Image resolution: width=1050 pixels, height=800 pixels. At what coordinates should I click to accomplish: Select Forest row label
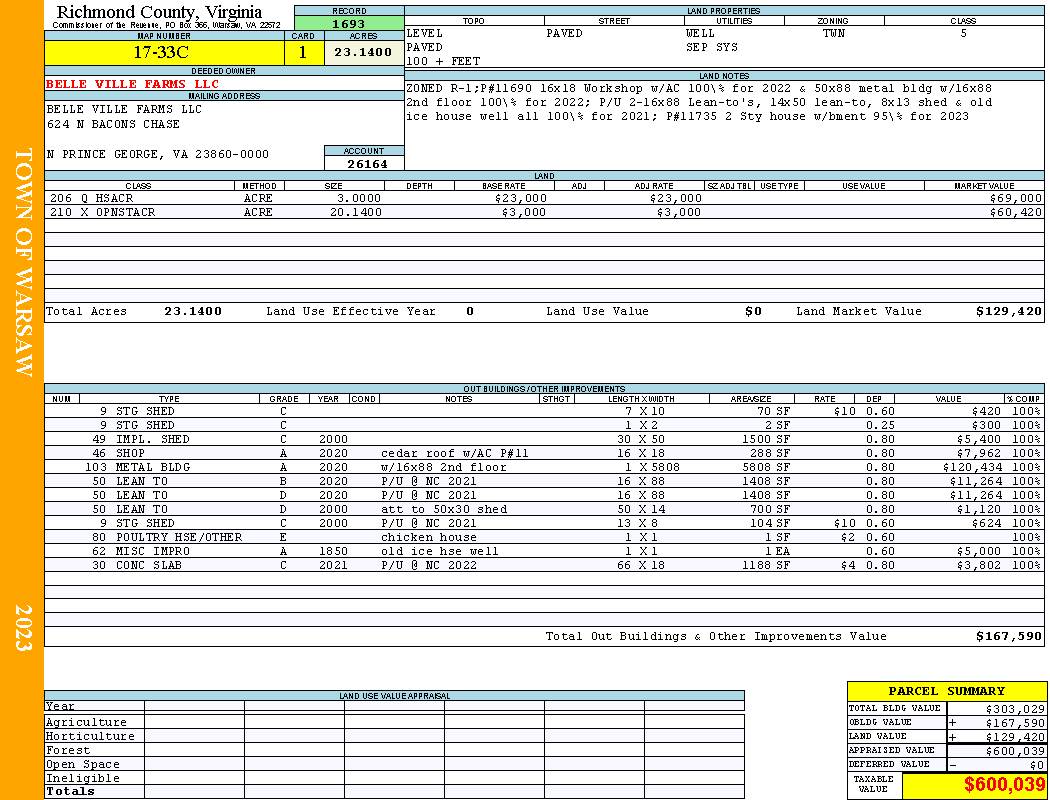pyautogui.click(x=68, y=750)
